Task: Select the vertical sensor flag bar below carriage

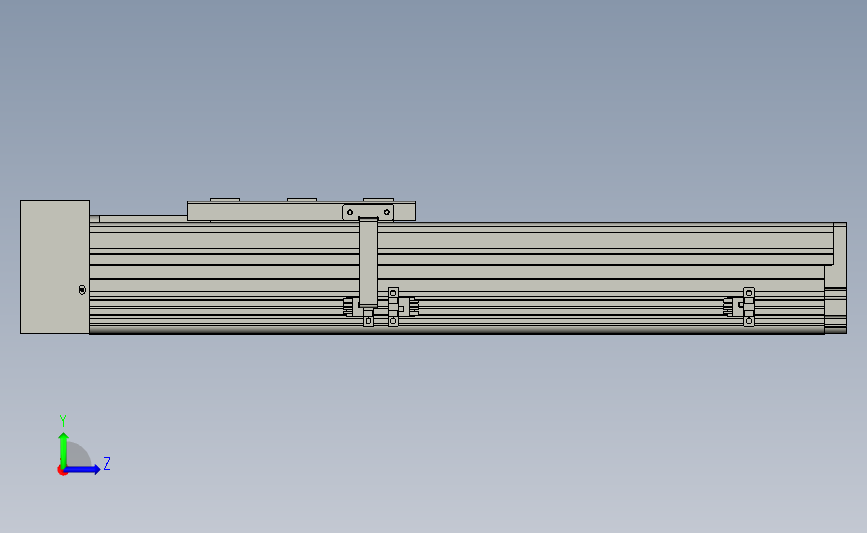Action: pyautogui.click(x=368, y=262)
